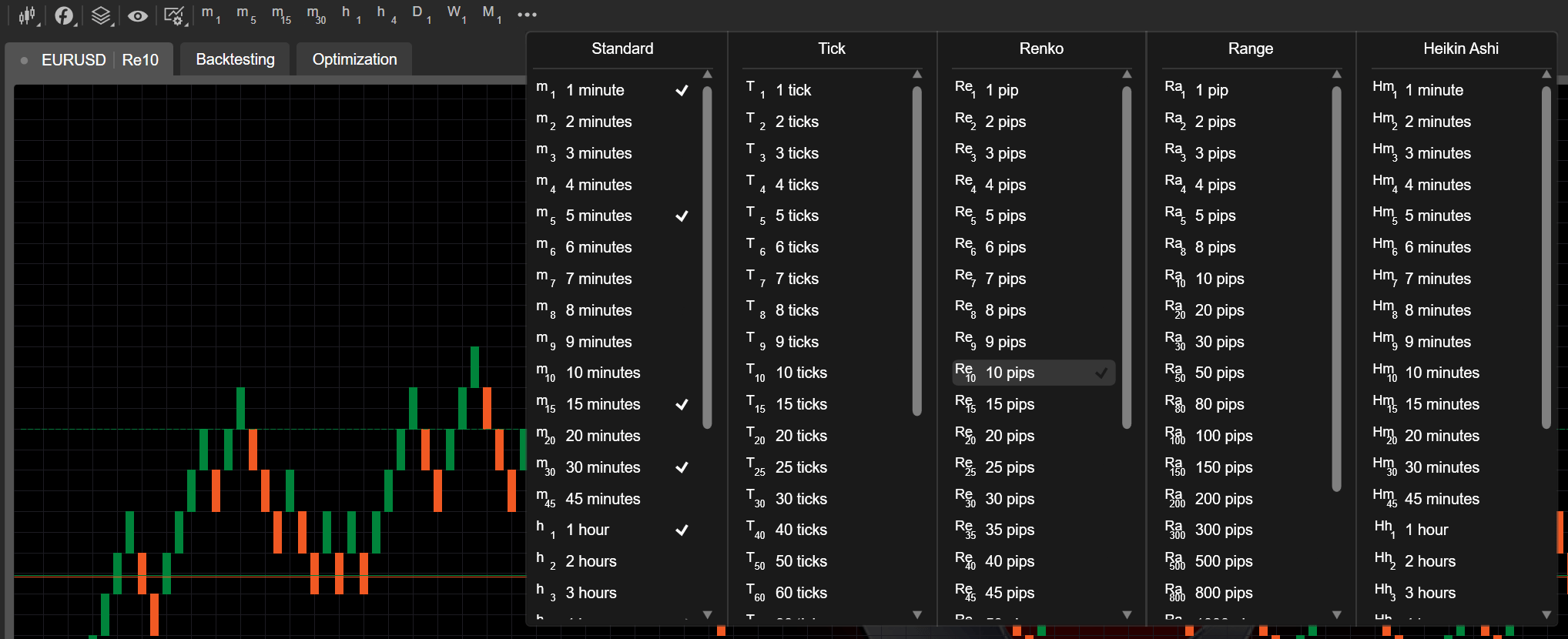The image size is (1568, 639).
Task: Switch to m1 timeframe in toolbar
Action: click(x=210, y=14)
